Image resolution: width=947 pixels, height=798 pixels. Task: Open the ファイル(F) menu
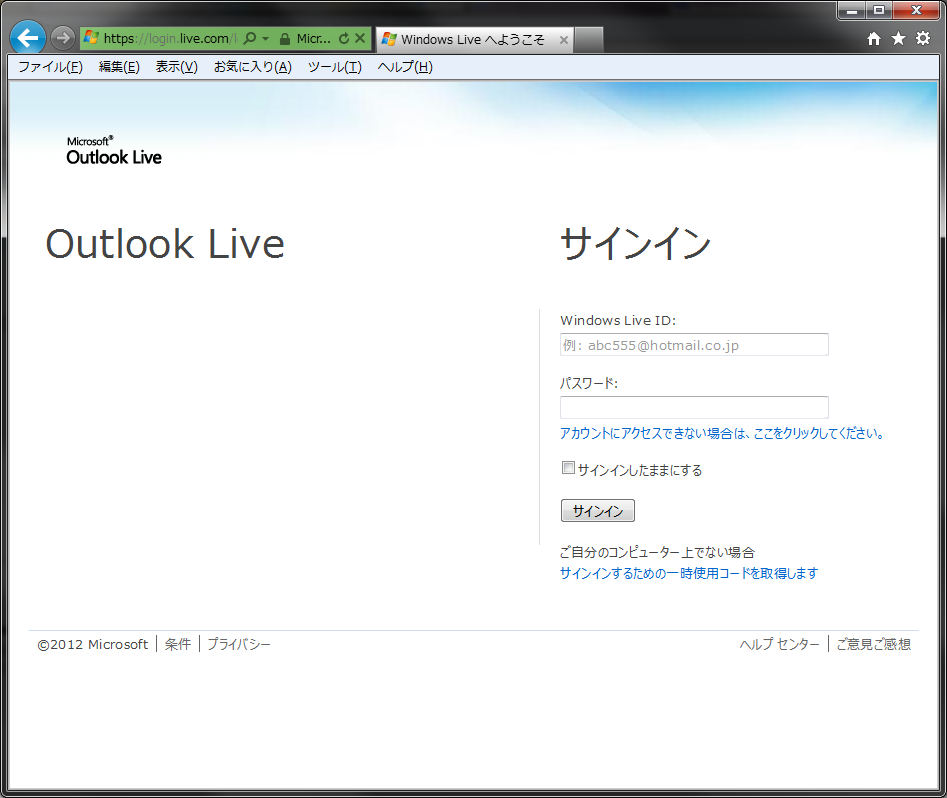(x=50, y=67)
